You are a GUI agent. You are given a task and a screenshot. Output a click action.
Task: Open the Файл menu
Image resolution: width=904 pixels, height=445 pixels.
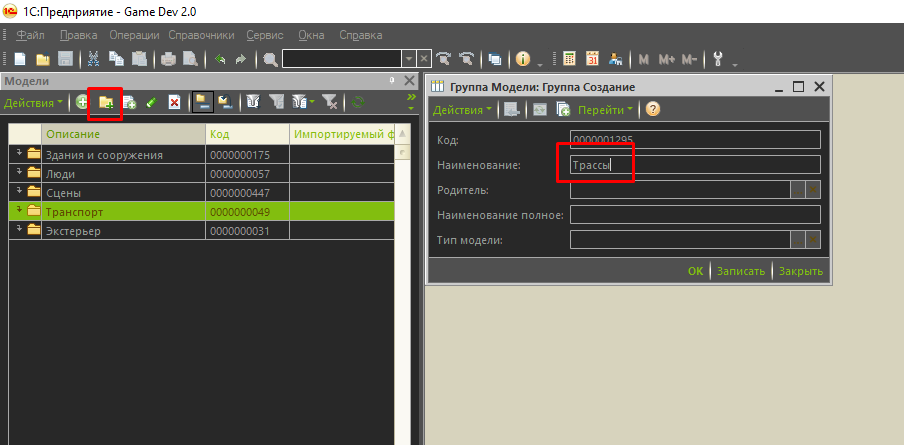[x=31, y=35]
